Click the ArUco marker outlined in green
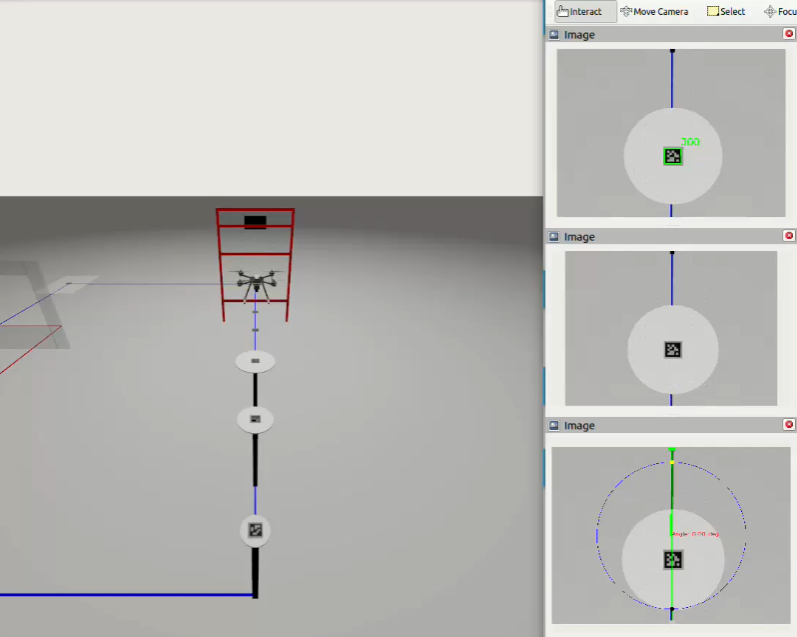Screen dimensions: 797x637 coord(673,156)
